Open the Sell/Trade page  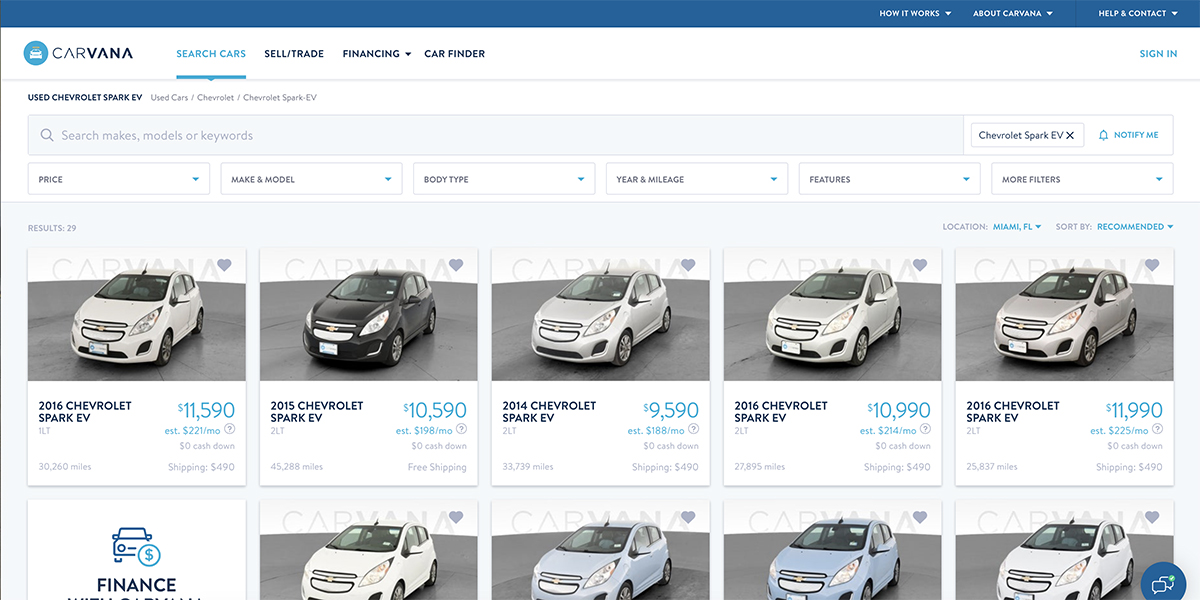pos(294,54)
